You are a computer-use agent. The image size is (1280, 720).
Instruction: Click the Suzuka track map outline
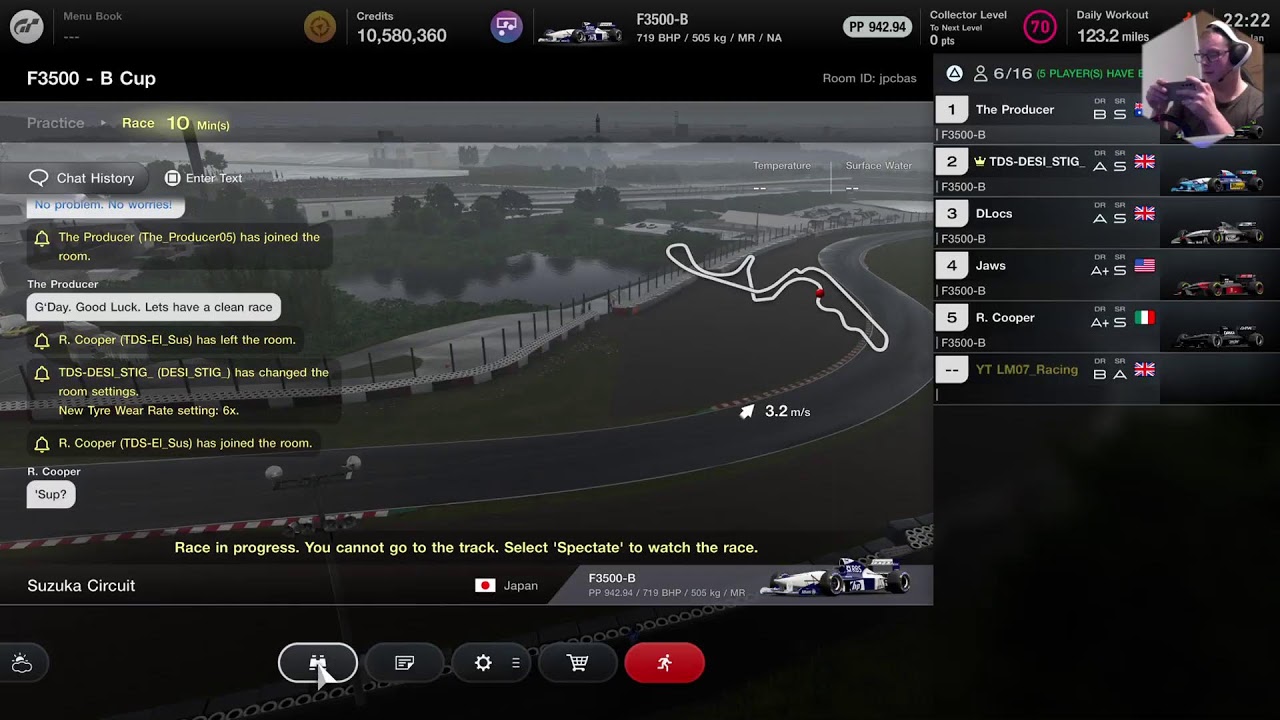(777, 295)
